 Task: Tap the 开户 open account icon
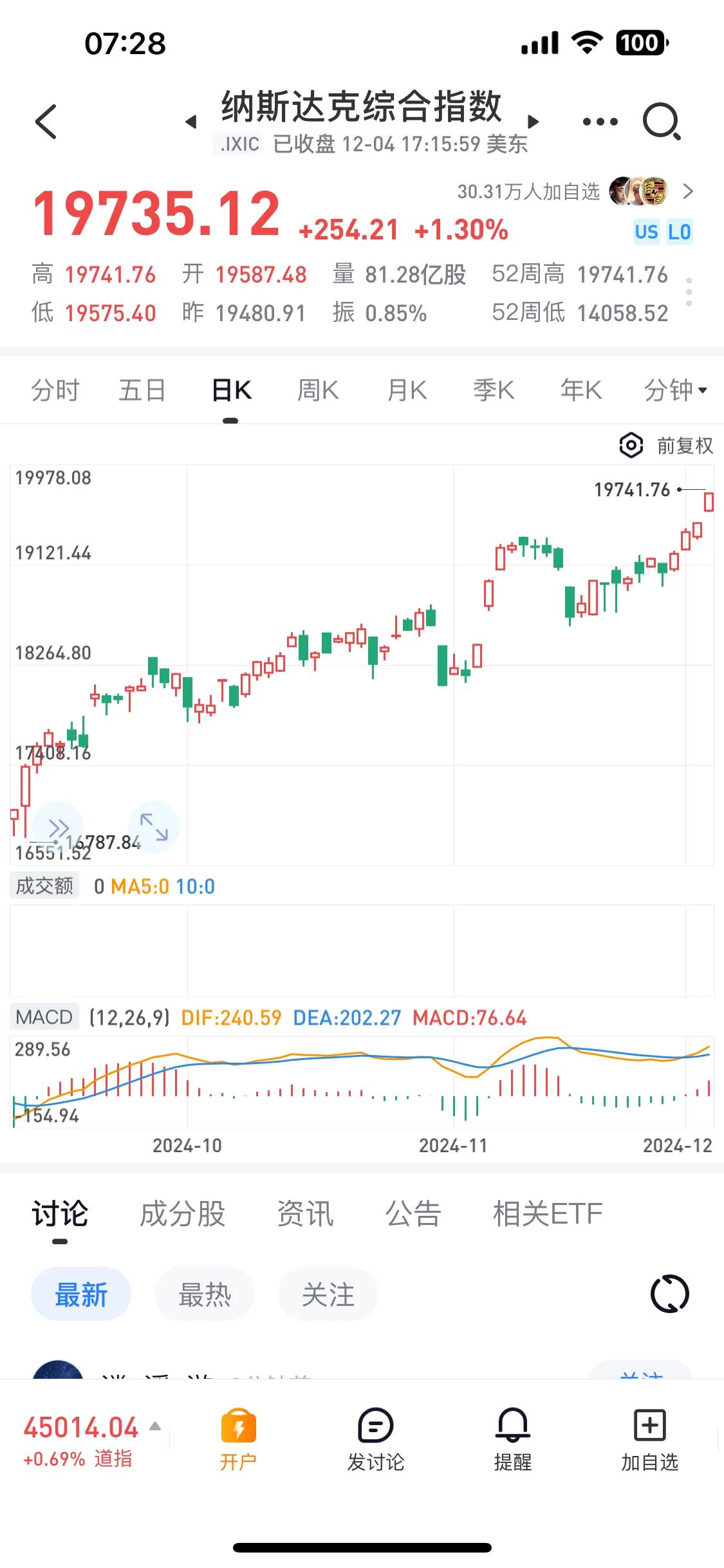point(238,1440)
